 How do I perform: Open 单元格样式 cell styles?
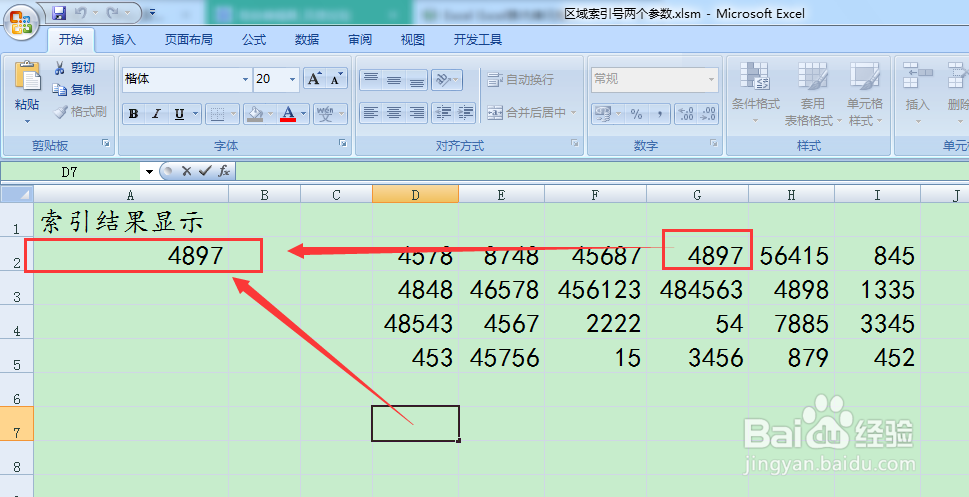(865, 93)
